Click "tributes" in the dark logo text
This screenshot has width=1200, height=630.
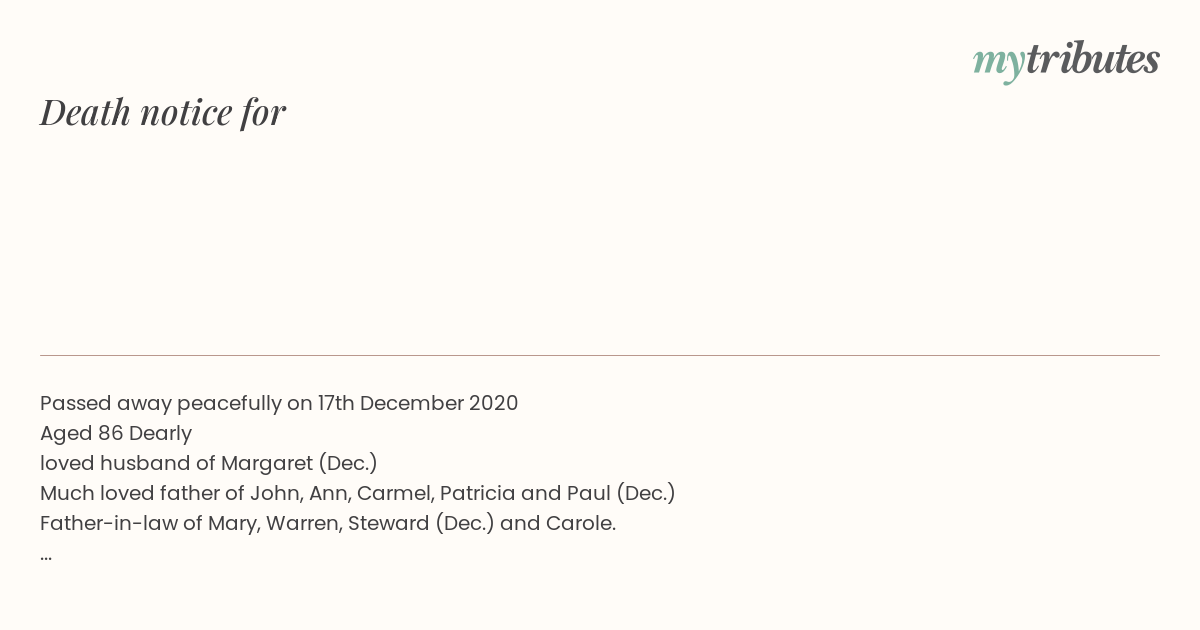(1092, 60)
